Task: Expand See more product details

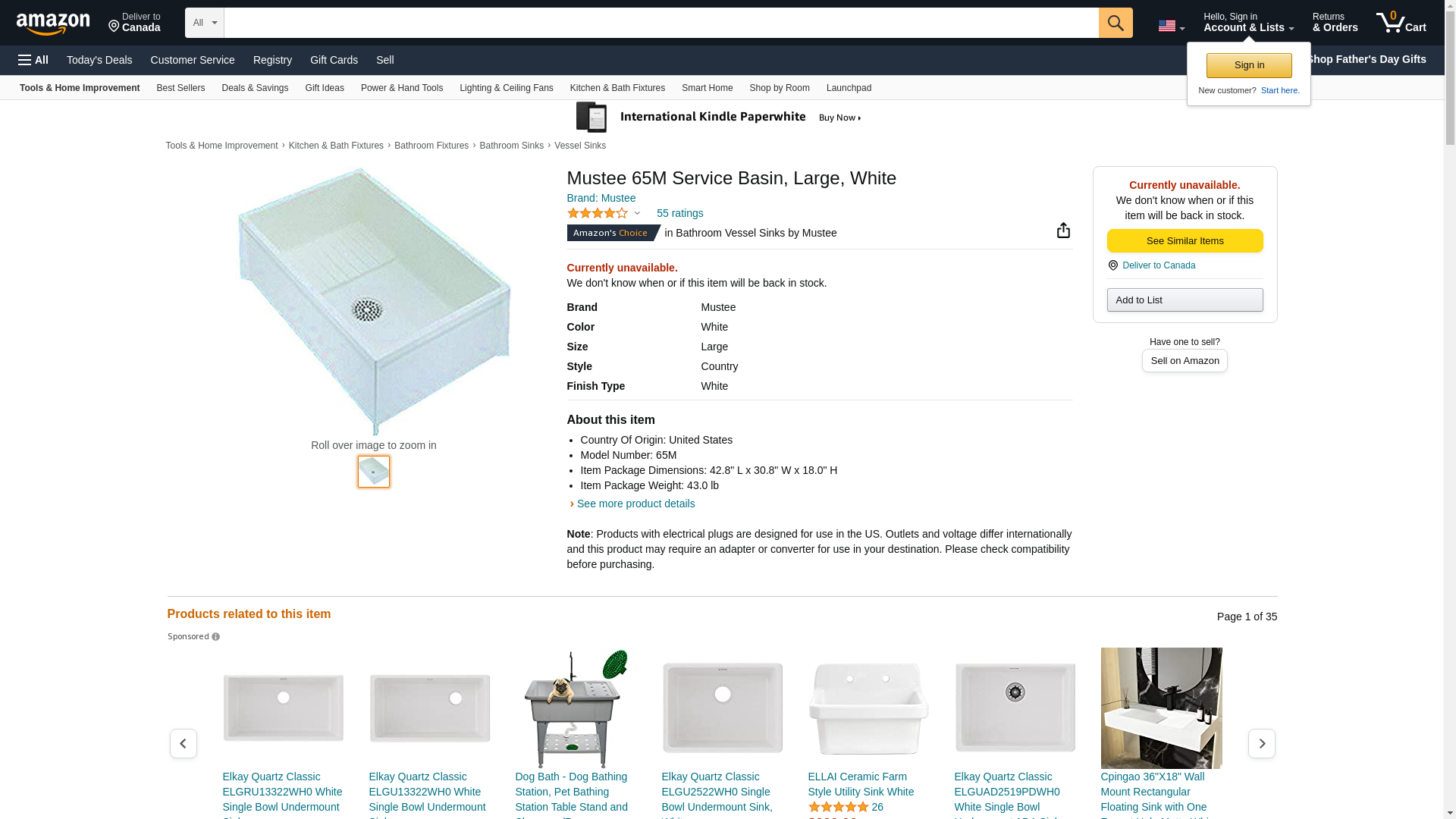Action: tap(635, 504)
